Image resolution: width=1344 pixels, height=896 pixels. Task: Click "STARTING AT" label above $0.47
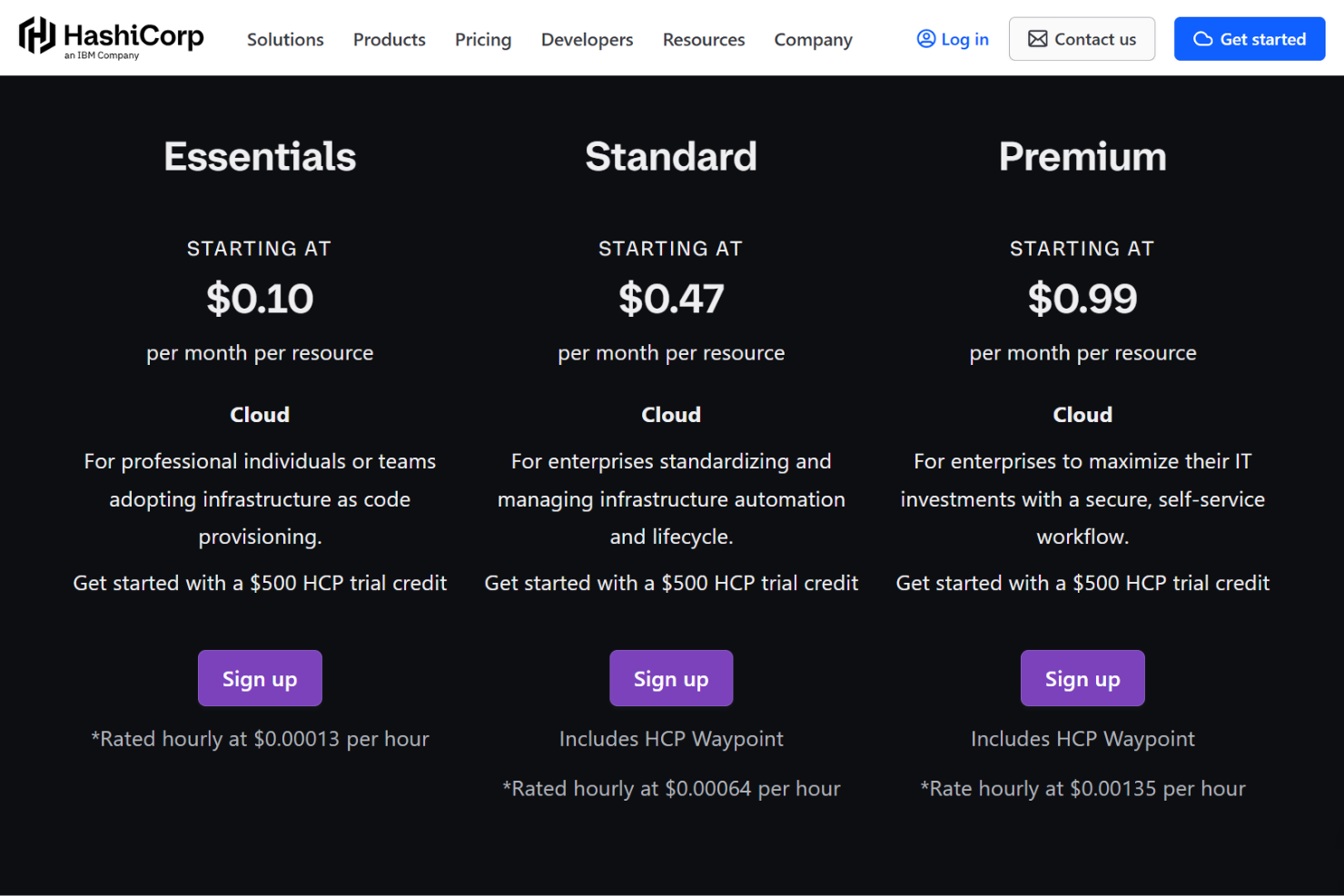click(x=671, y=249)
